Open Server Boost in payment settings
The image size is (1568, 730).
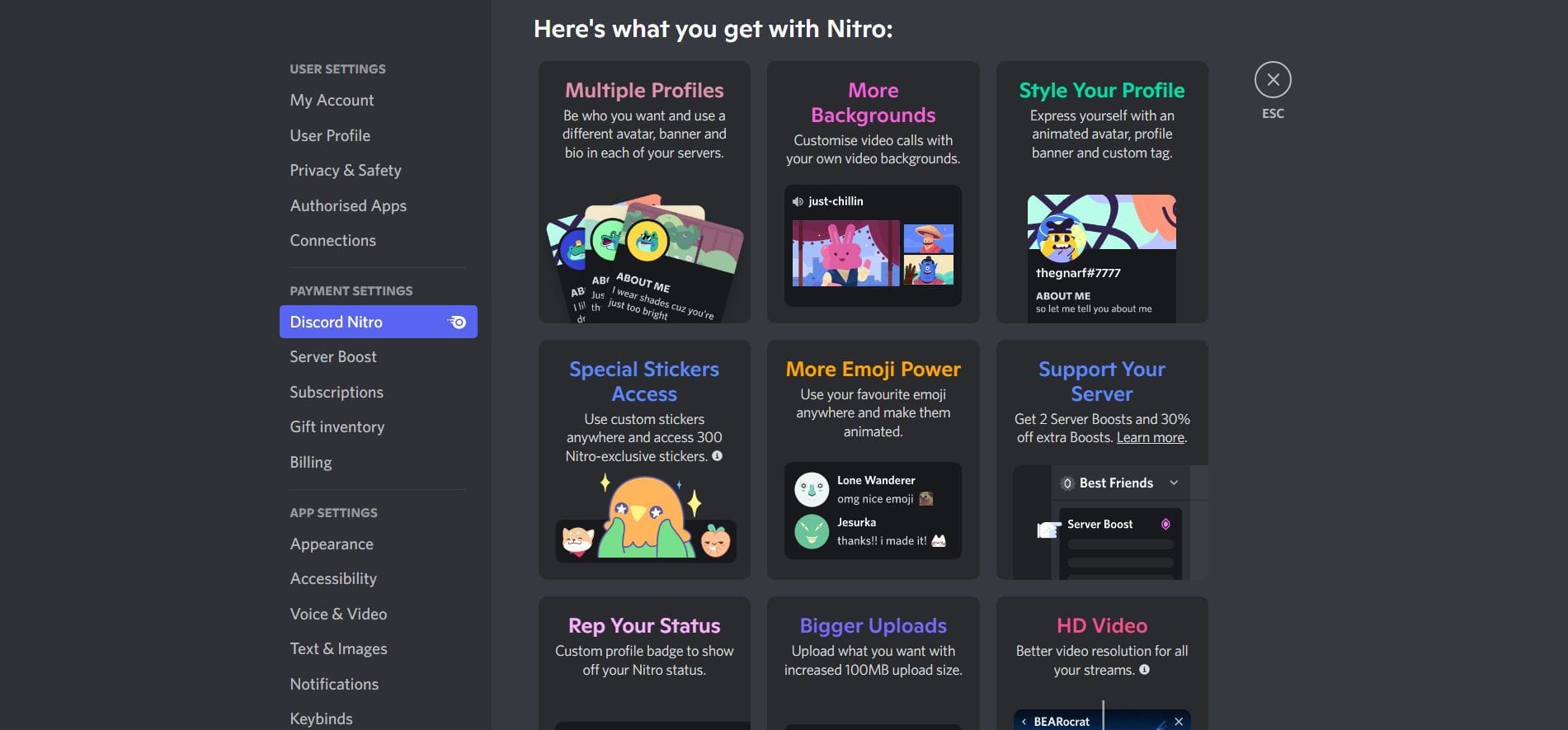332,356
